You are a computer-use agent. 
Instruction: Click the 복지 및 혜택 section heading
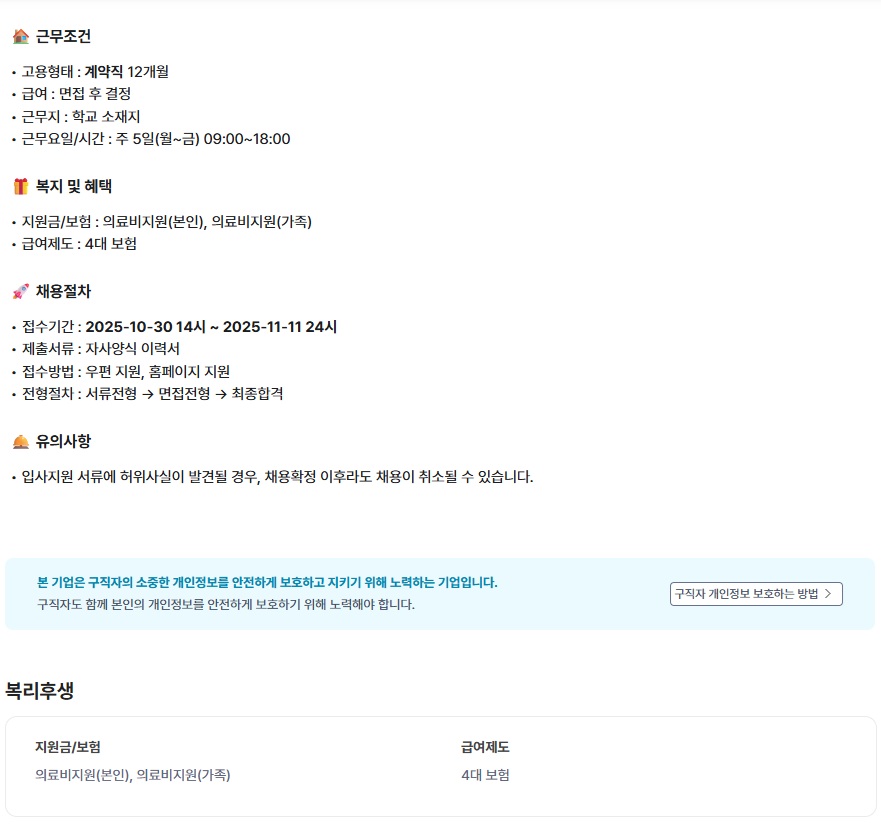[x=74, y=186]
